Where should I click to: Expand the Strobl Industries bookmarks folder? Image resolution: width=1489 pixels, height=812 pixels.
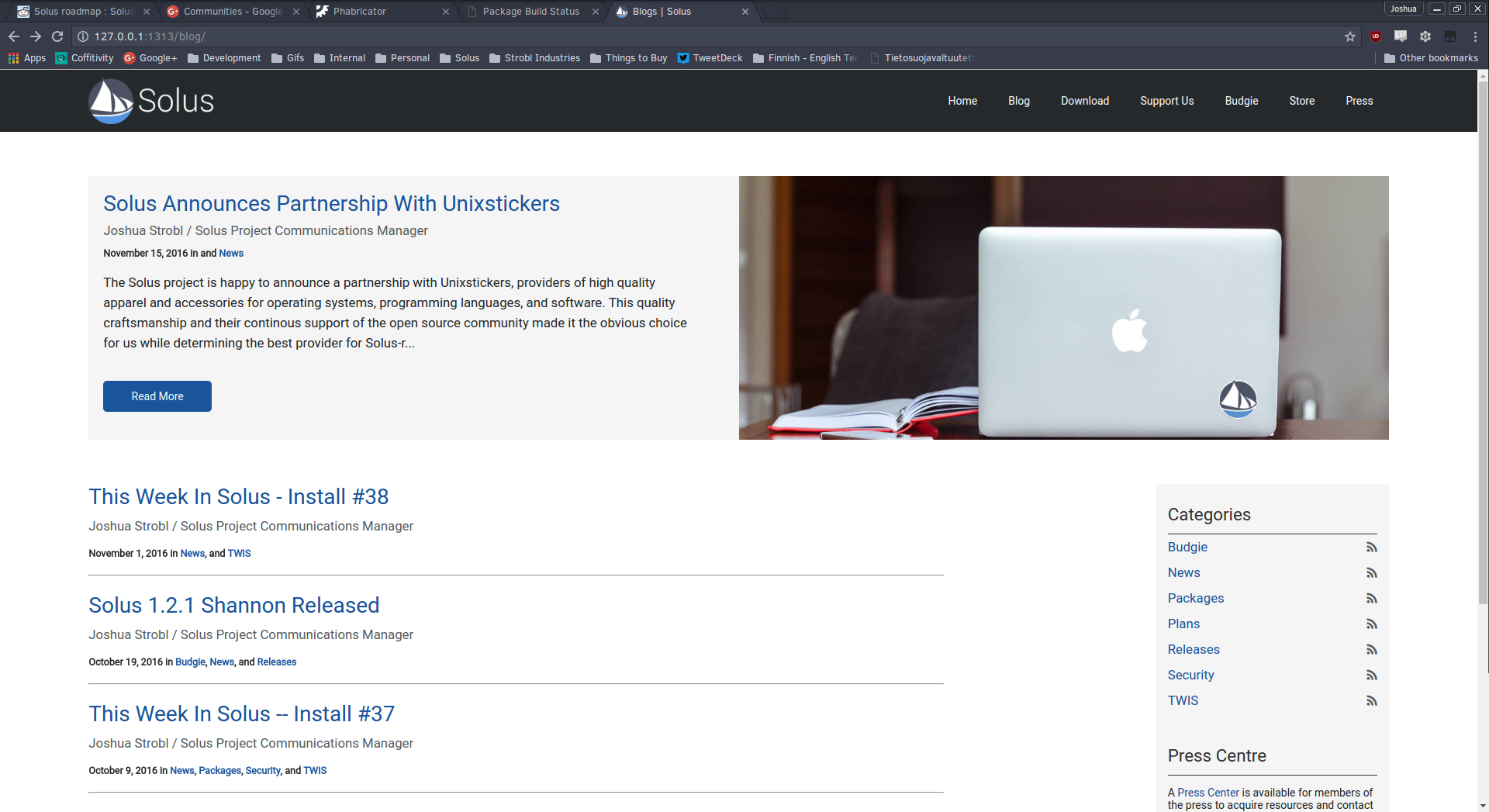point(534,58)
